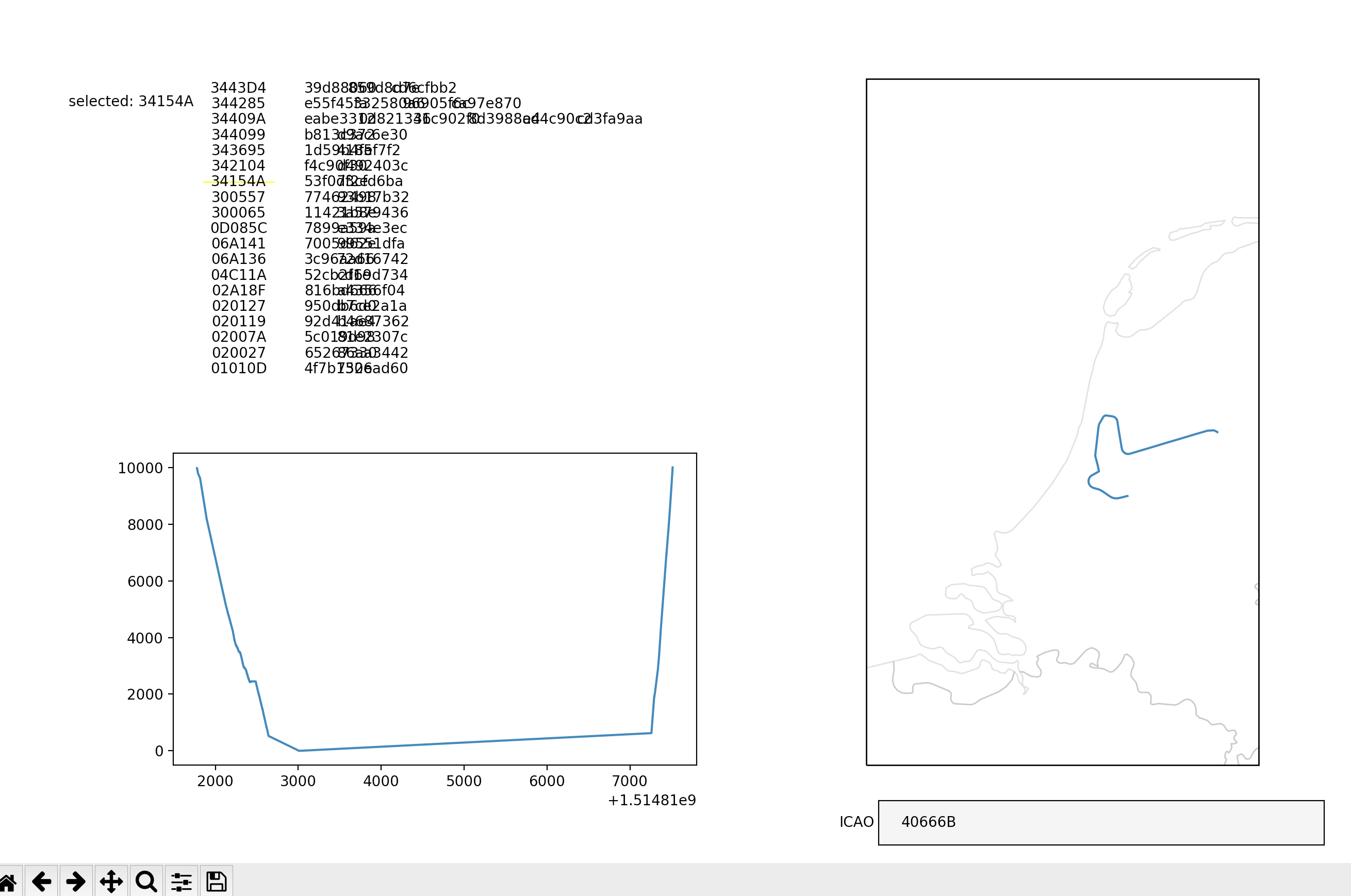
Task: Select ICAO entry 344285
Action: (238, 104)
